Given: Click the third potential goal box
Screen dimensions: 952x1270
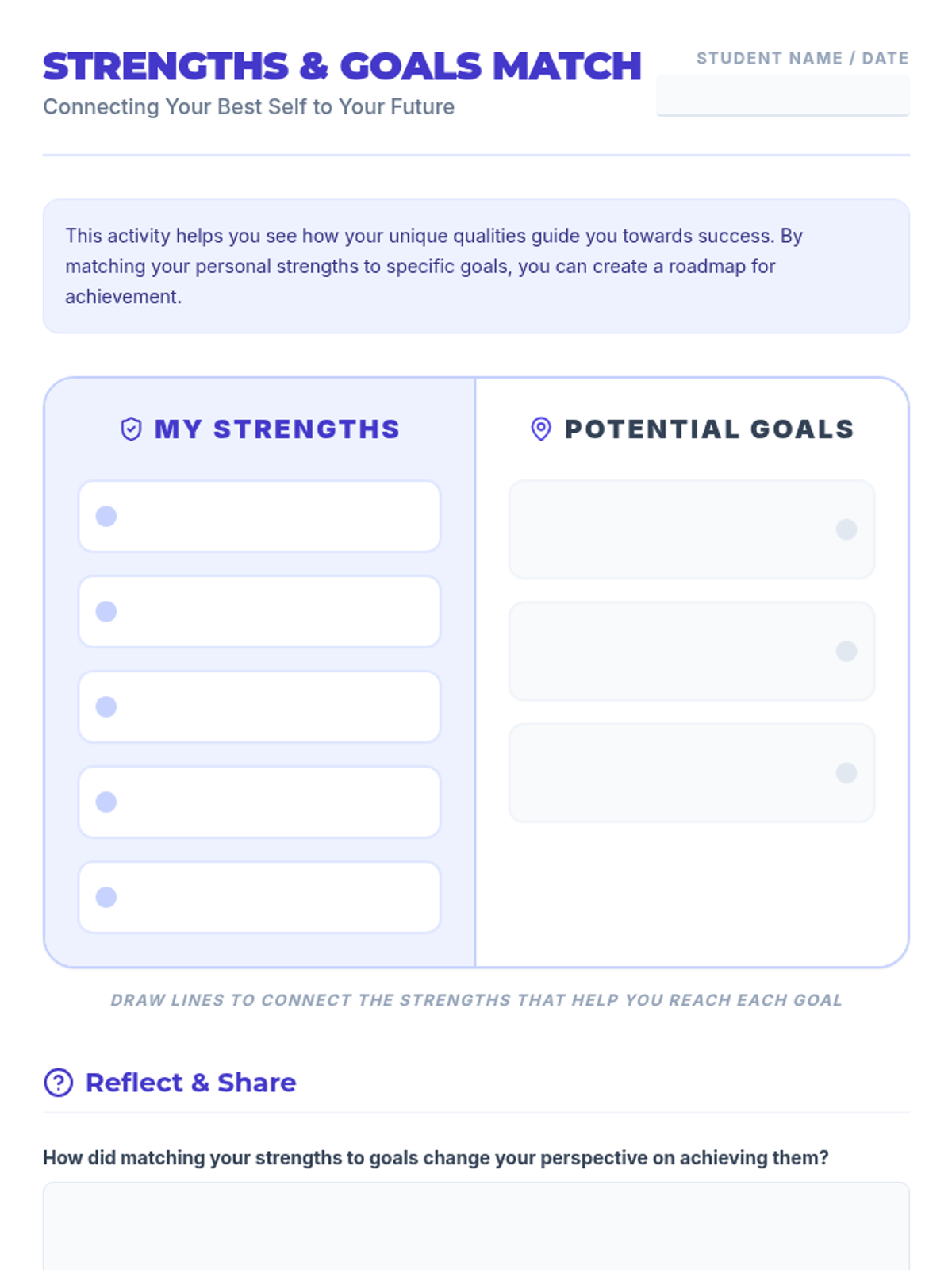Looking at the screenshot, I should 674,773.
